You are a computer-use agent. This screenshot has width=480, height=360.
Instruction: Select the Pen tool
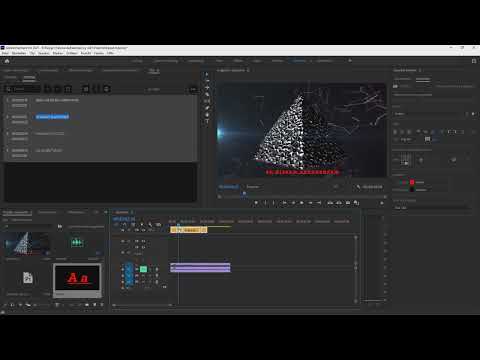coord(207,108)
